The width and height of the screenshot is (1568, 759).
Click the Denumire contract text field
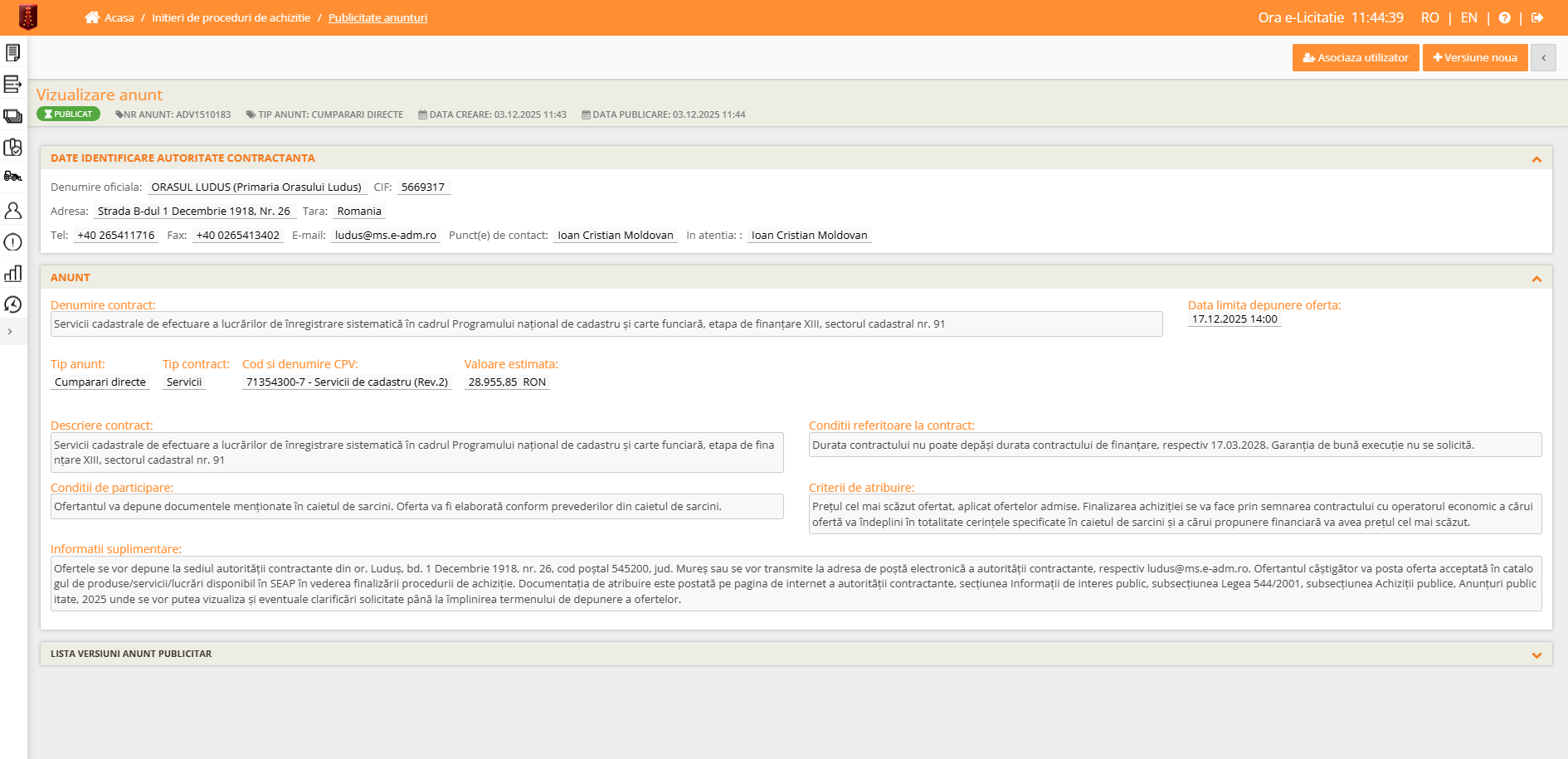(606, 324)
